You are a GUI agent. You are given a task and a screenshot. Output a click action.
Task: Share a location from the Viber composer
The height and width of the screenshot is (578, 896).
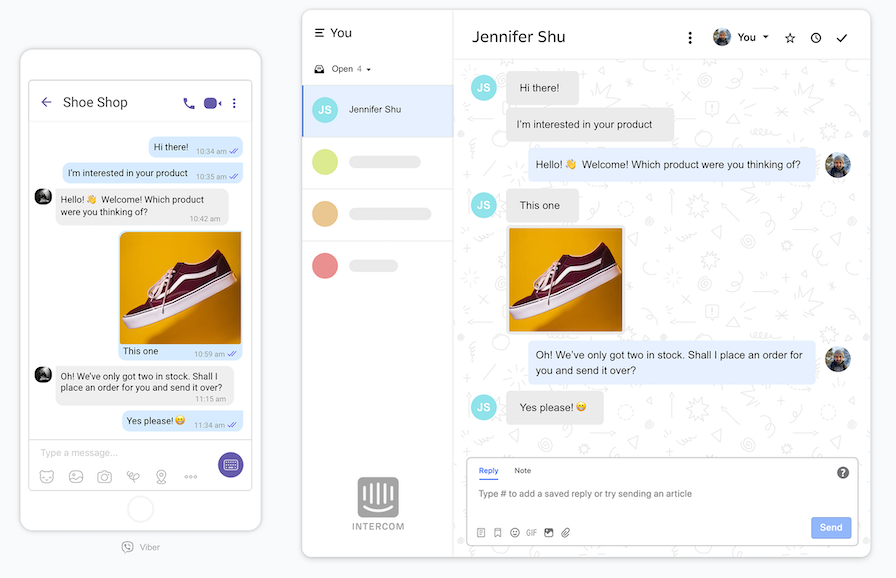click(161, 477)
